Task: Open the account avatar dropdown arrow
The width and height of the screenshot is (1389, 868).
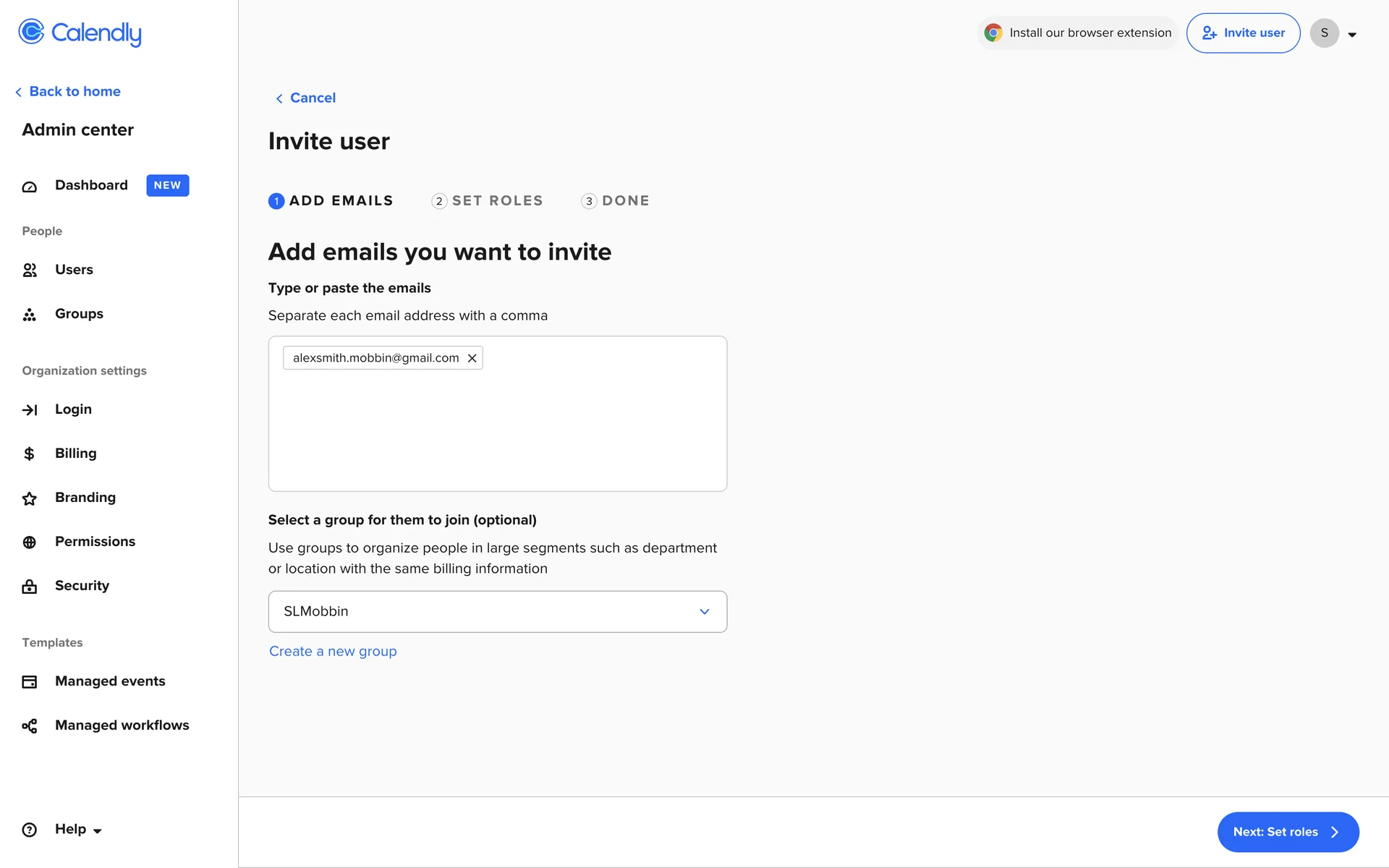Action: pyautogui.click(x=1351, y=34)
